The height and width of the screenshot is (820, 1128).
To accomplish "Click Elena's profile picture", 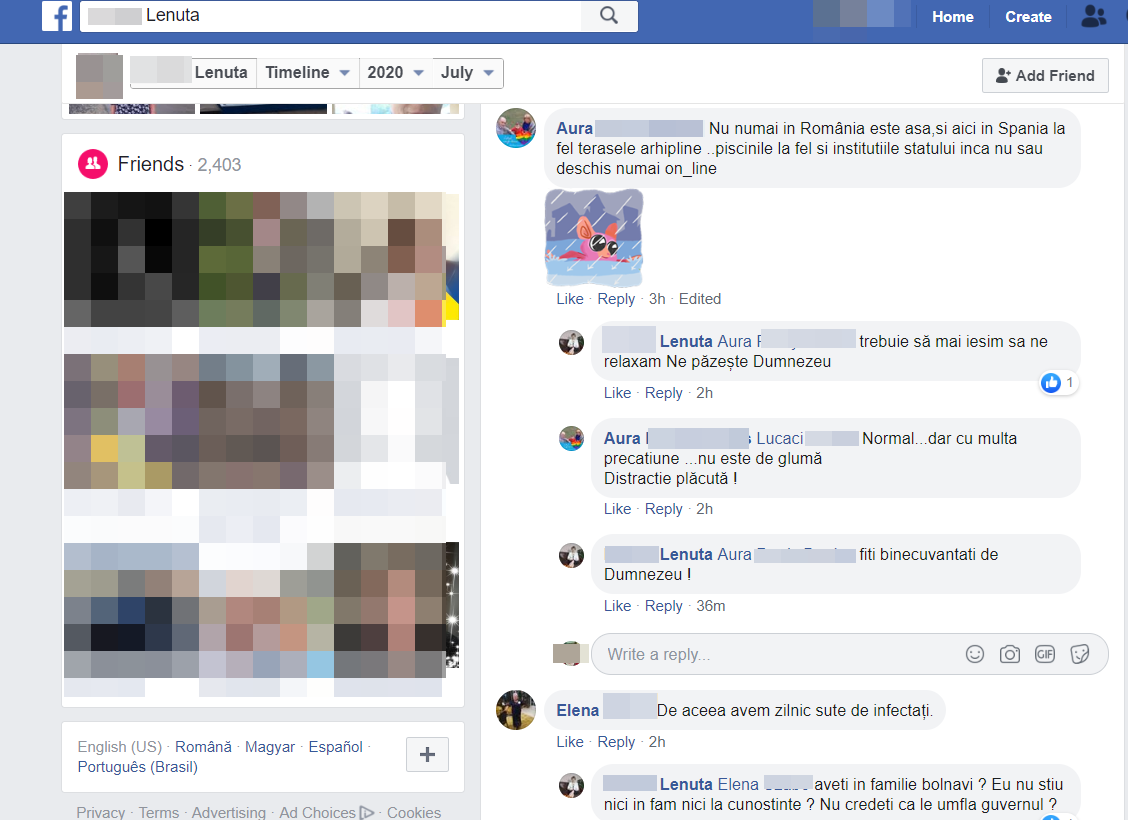I will [516, 710].
